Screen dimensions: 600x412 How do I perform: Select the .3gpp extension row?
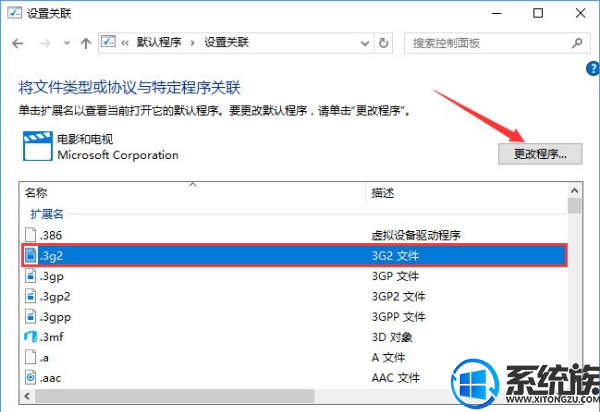coord(294,316)
